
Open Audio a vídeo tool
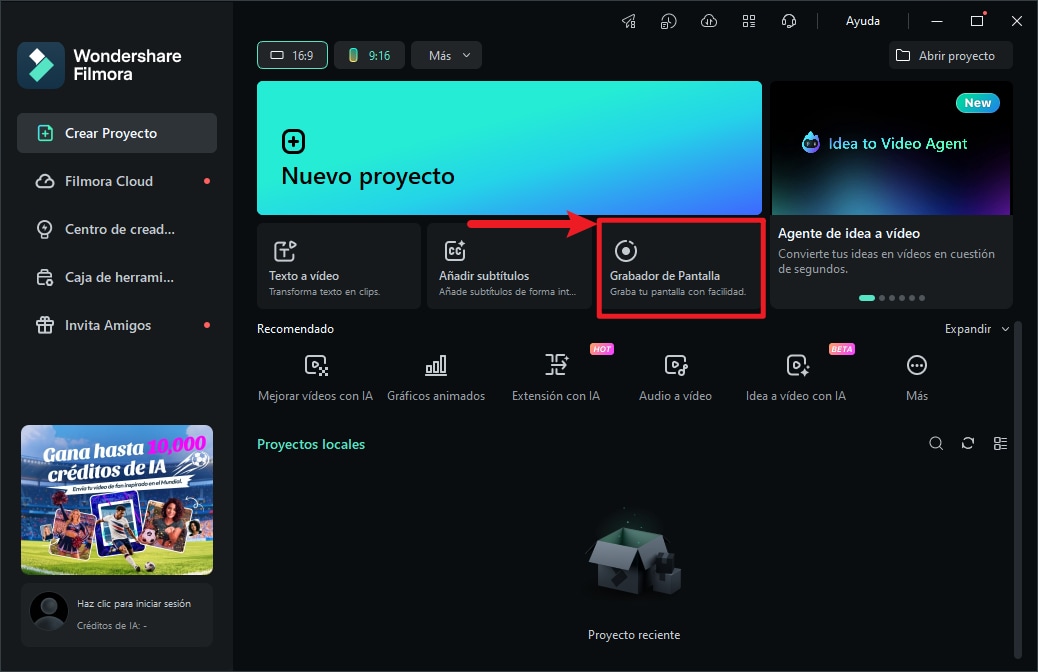tap(675, 379)
